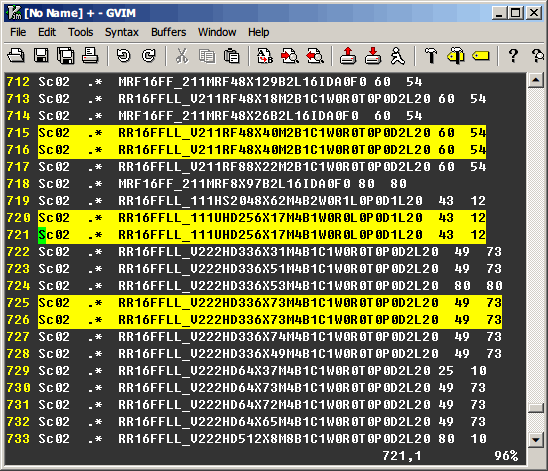This screenshot has height=471, width=548.
Task: Click the Print toolbar icon
Action: [x=90, y=56]
